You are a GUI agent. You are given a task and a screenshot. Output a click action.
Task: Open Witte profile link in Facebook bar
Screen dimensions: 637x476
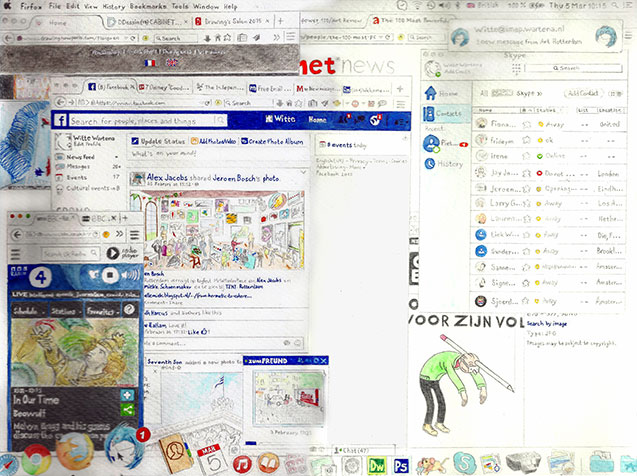click(280, 119)
